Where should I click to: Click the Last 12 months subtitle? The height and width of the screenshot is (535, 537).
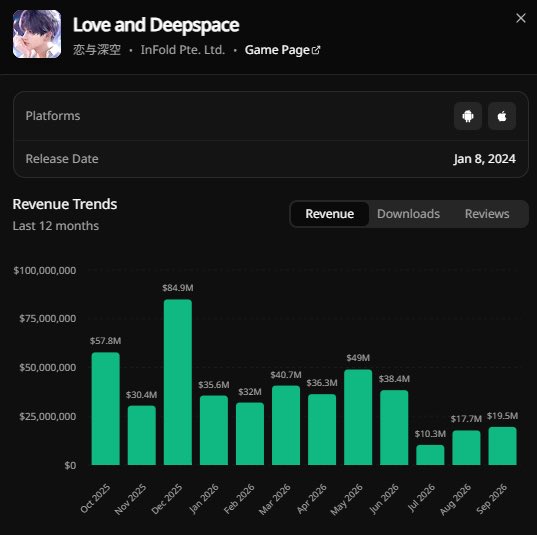56,226
